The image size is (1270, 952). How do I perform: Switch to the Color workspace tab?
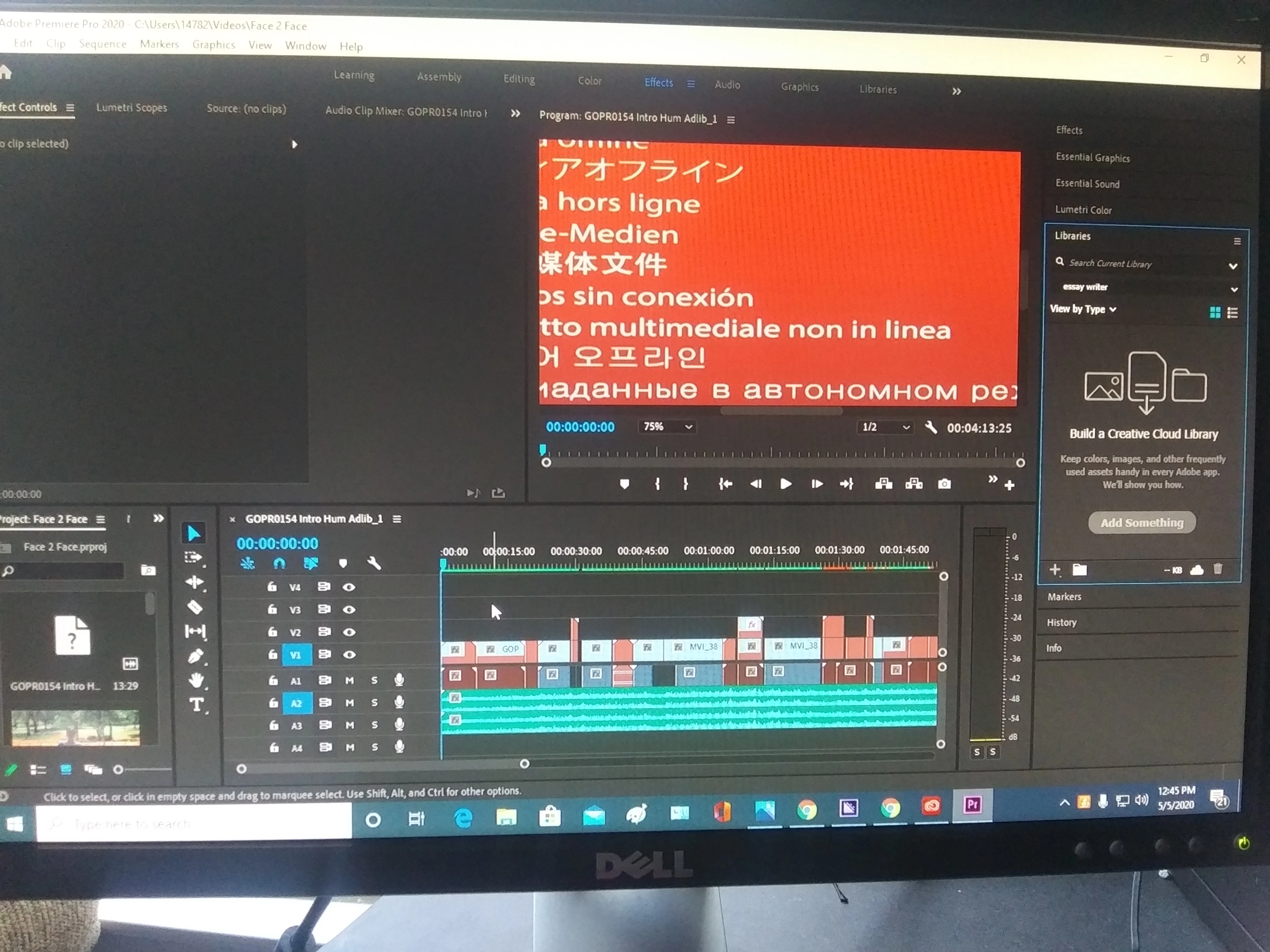[589, 81]
